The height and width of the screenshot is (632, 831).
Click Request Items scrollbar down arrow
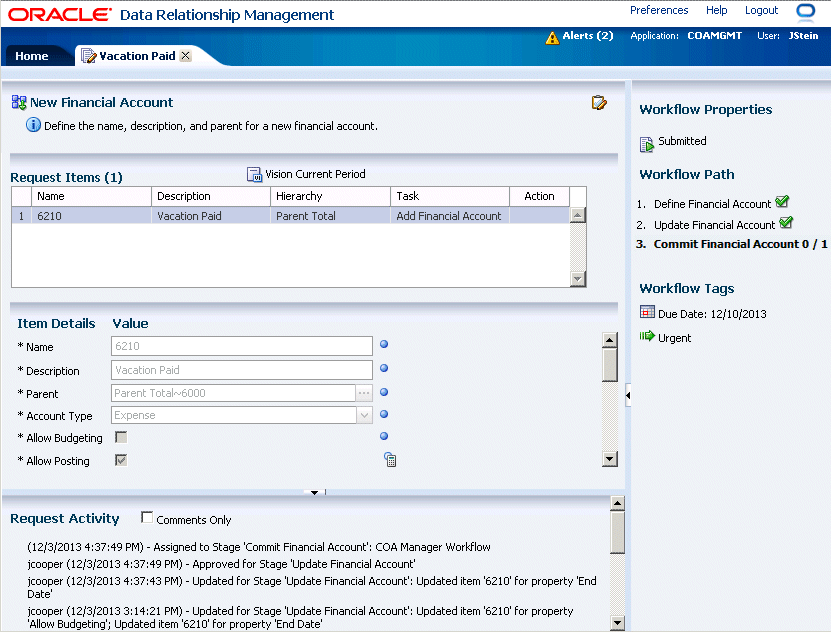pos(578,279)
